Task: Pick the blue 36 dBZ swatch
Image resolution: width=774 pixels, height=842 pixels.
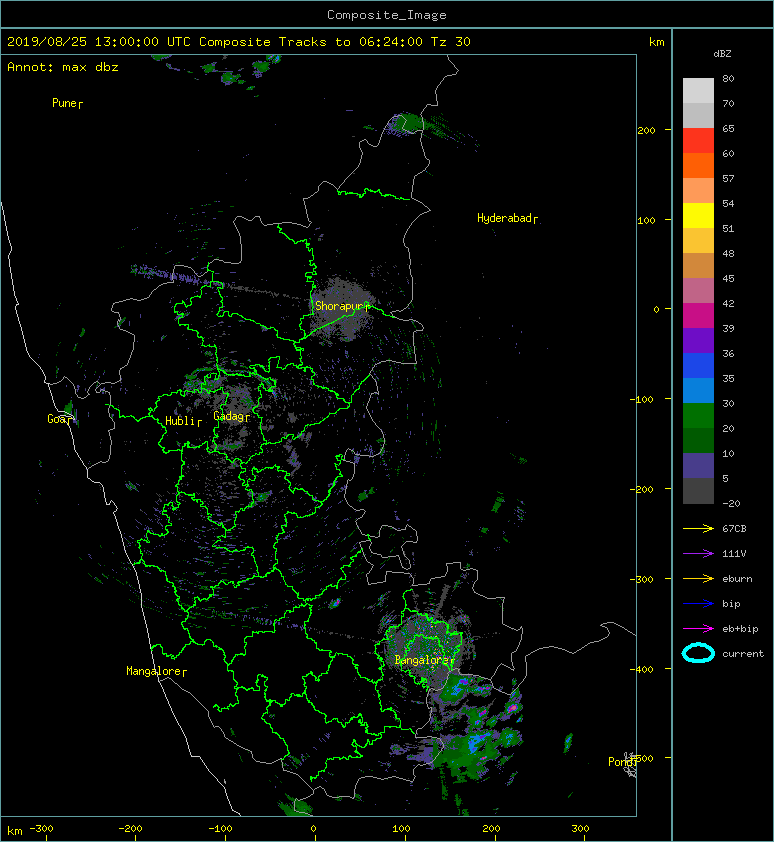Action: (698, 365)
